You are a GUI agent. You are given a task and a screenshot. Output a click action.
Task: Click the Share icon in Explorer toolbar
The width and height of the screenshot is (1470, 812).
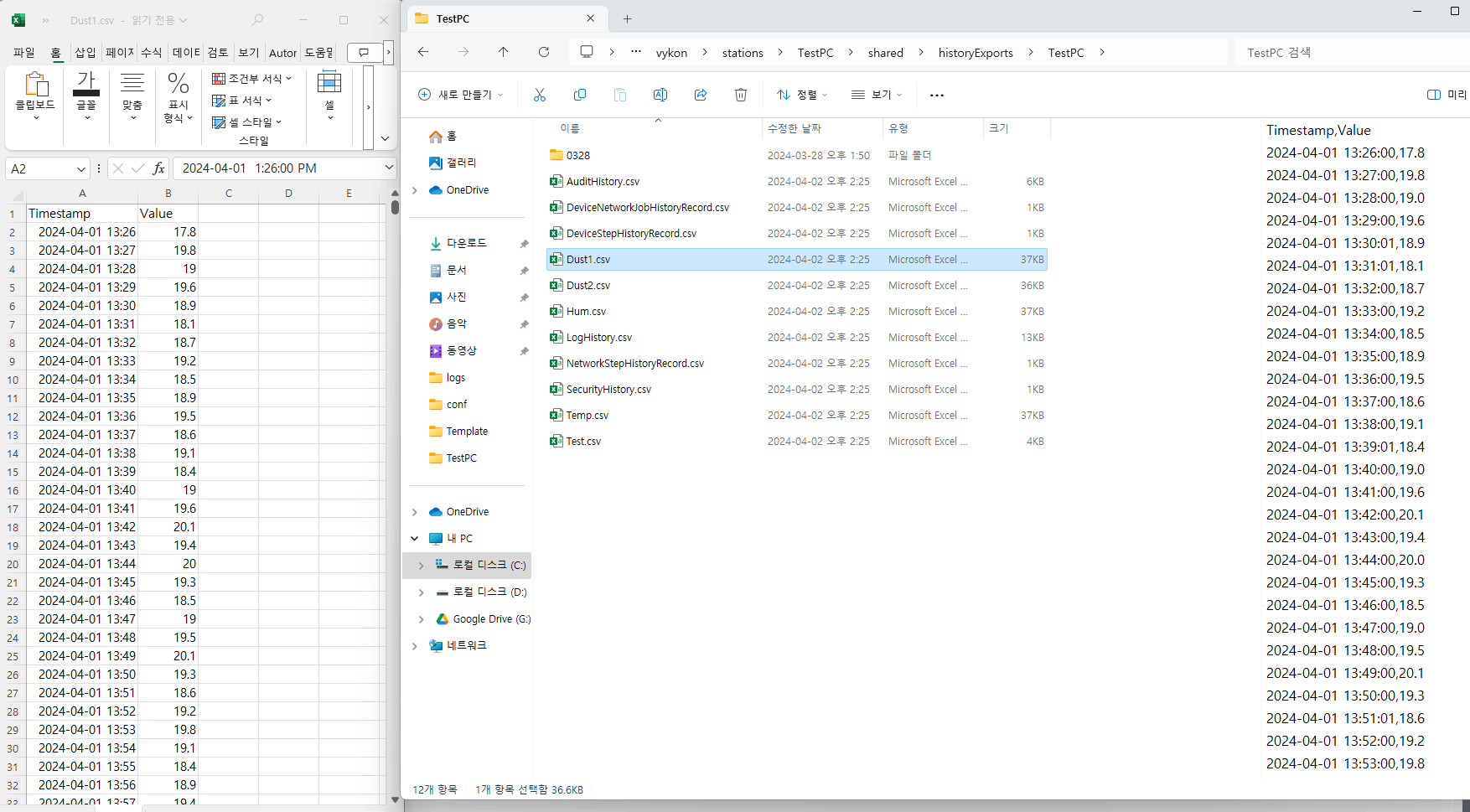(701, 95)
